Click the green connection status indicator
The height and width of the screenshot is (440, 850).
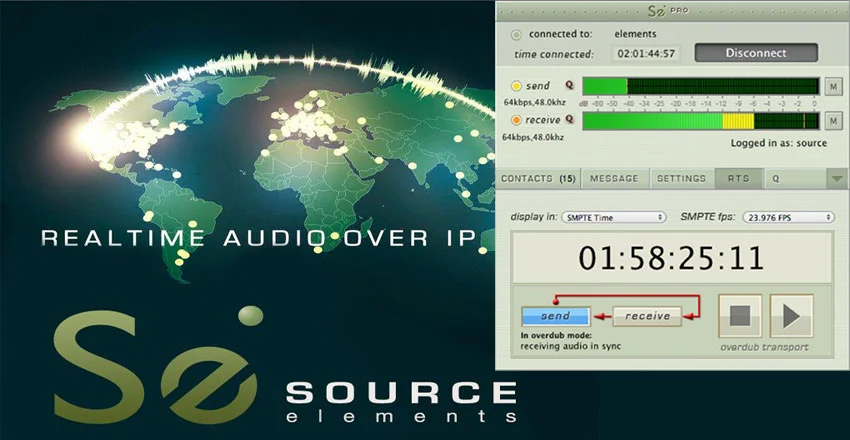pos(517,35)
